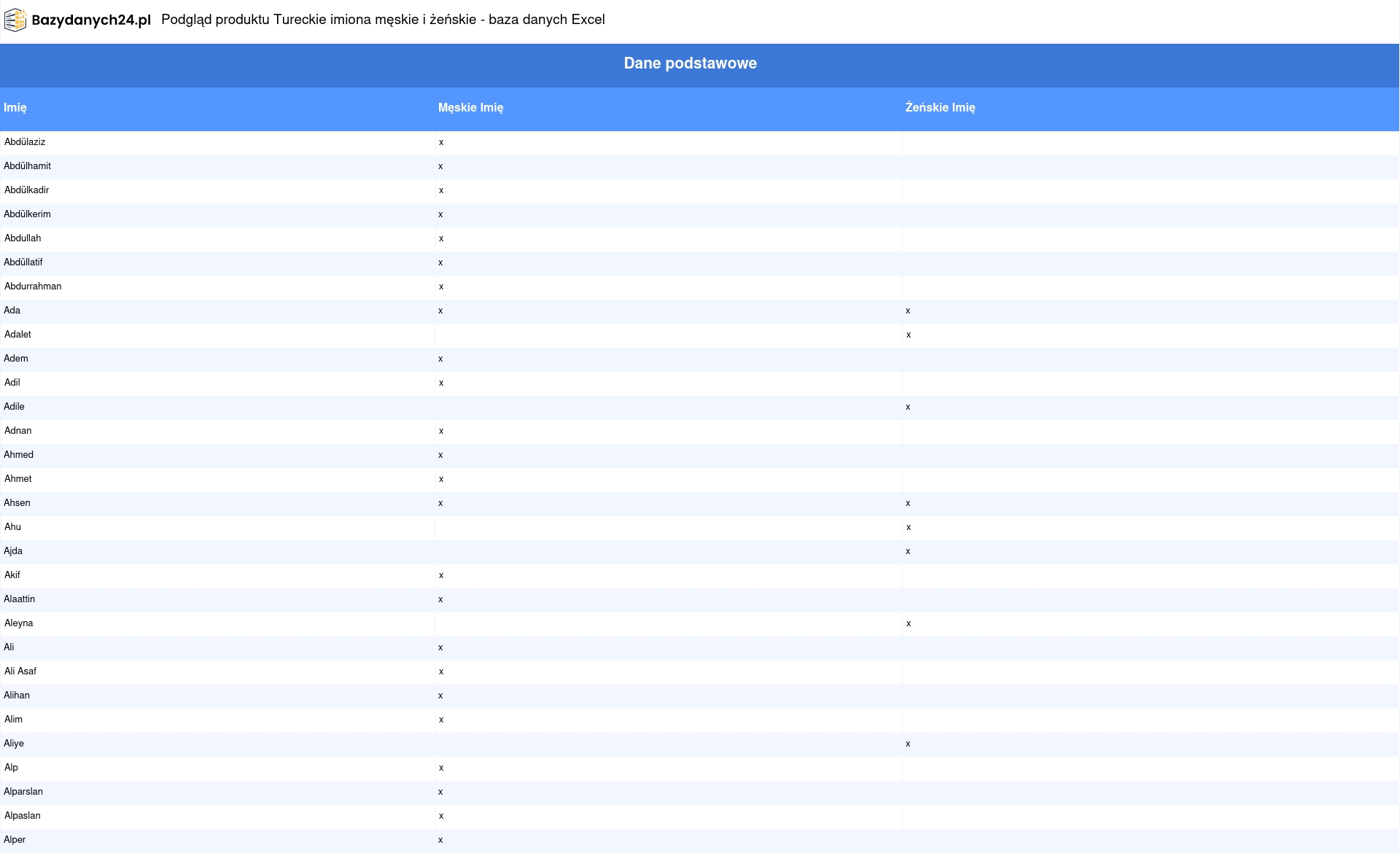
Task: Click the female x mark for Ada
Action: click(x=908, y=311)
